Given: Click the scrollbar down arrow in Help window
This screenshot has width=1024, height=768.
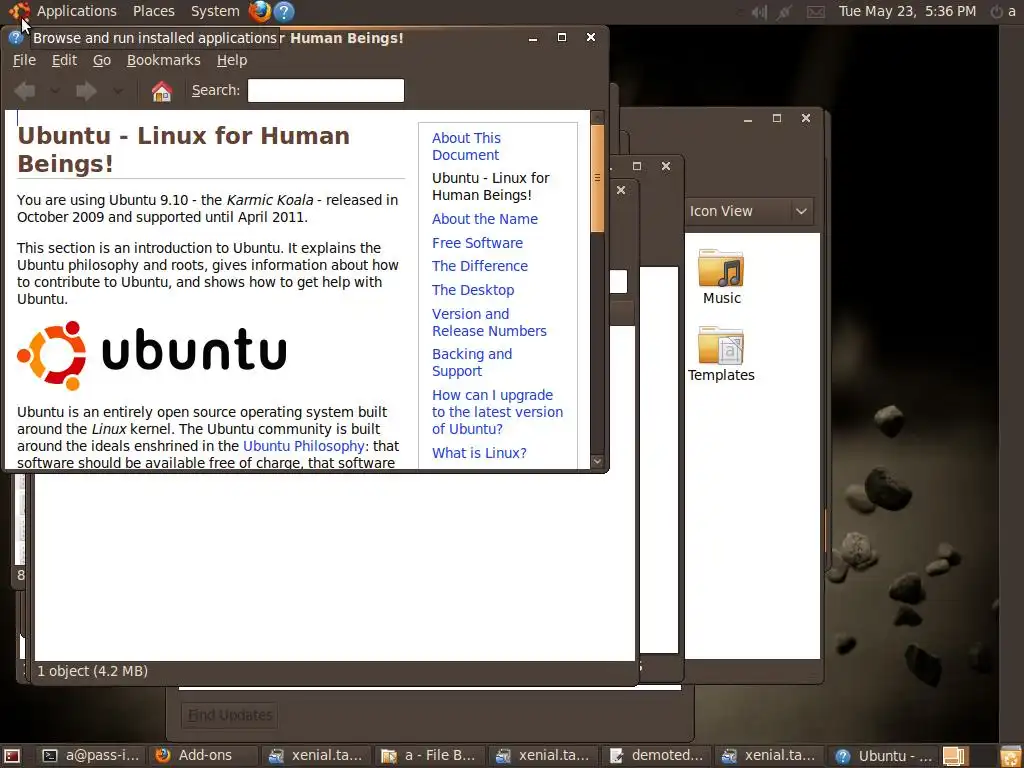Looking at the screenshot, I should tap(597, 461).
